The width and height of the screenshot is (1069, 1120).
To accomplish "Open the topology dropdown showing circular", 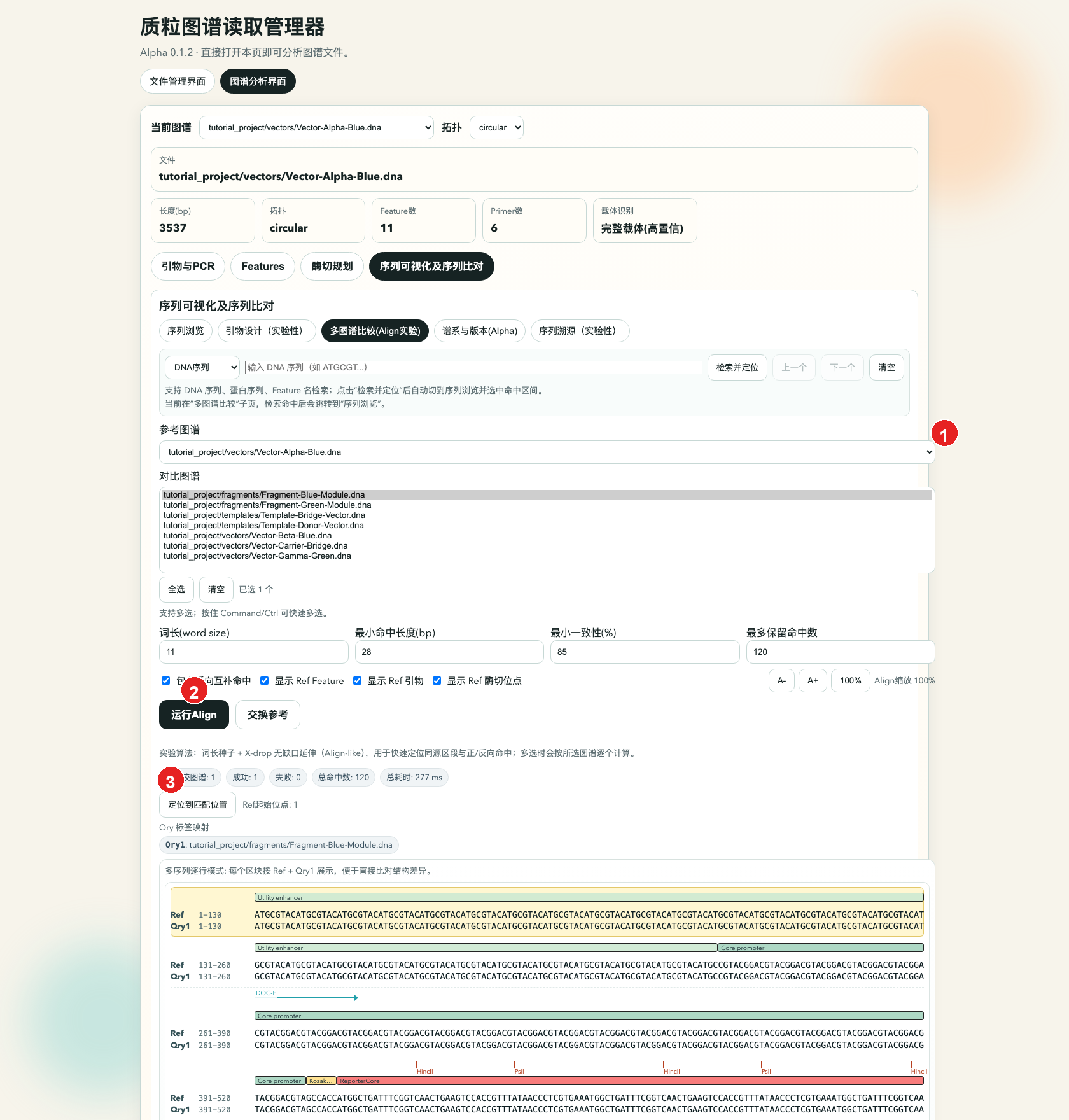I will [496, 127].
